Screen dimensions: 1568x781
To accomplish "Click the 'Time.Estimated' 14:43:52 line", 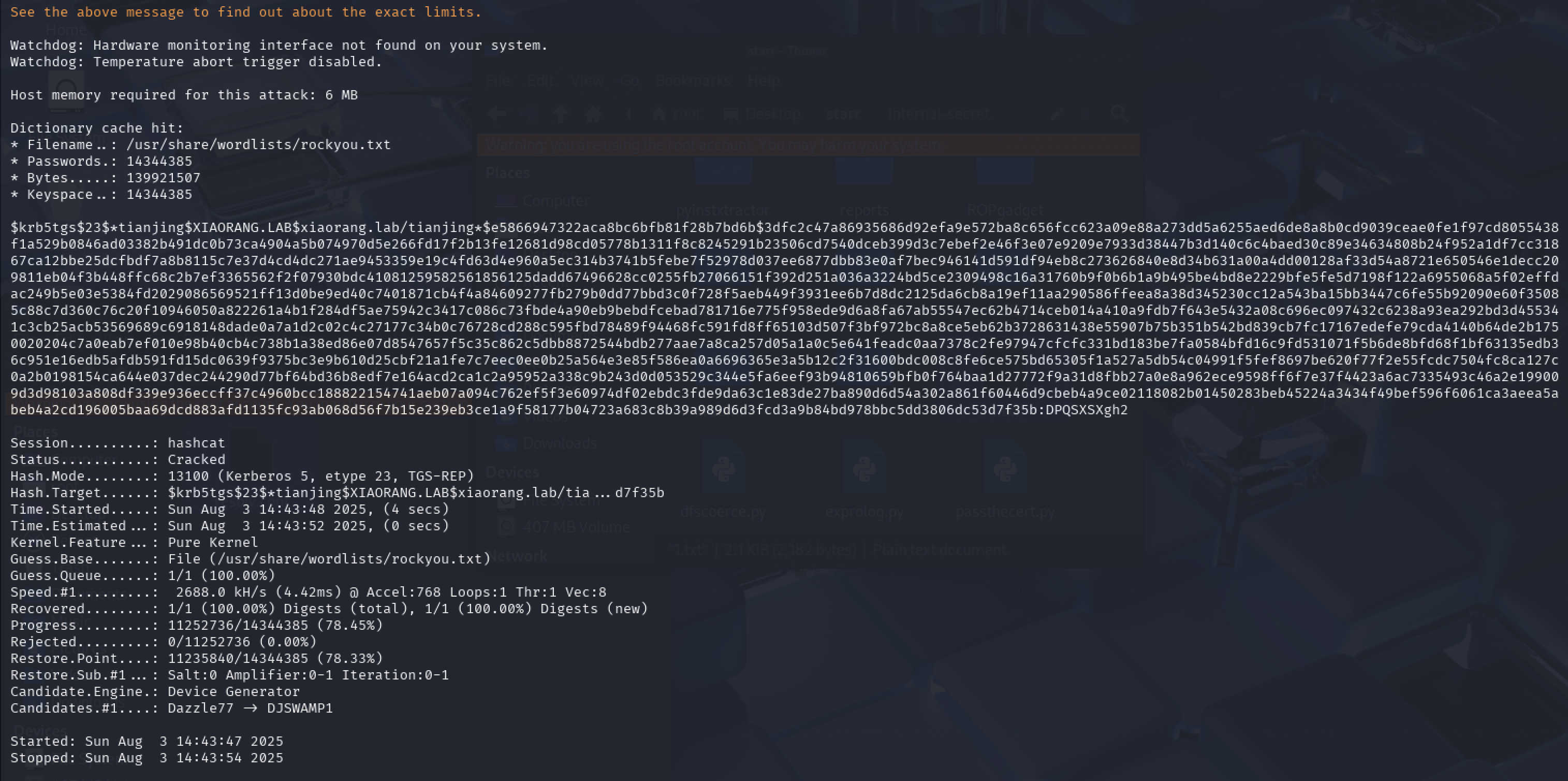I will pyautogui.click(x=229, y=526).
